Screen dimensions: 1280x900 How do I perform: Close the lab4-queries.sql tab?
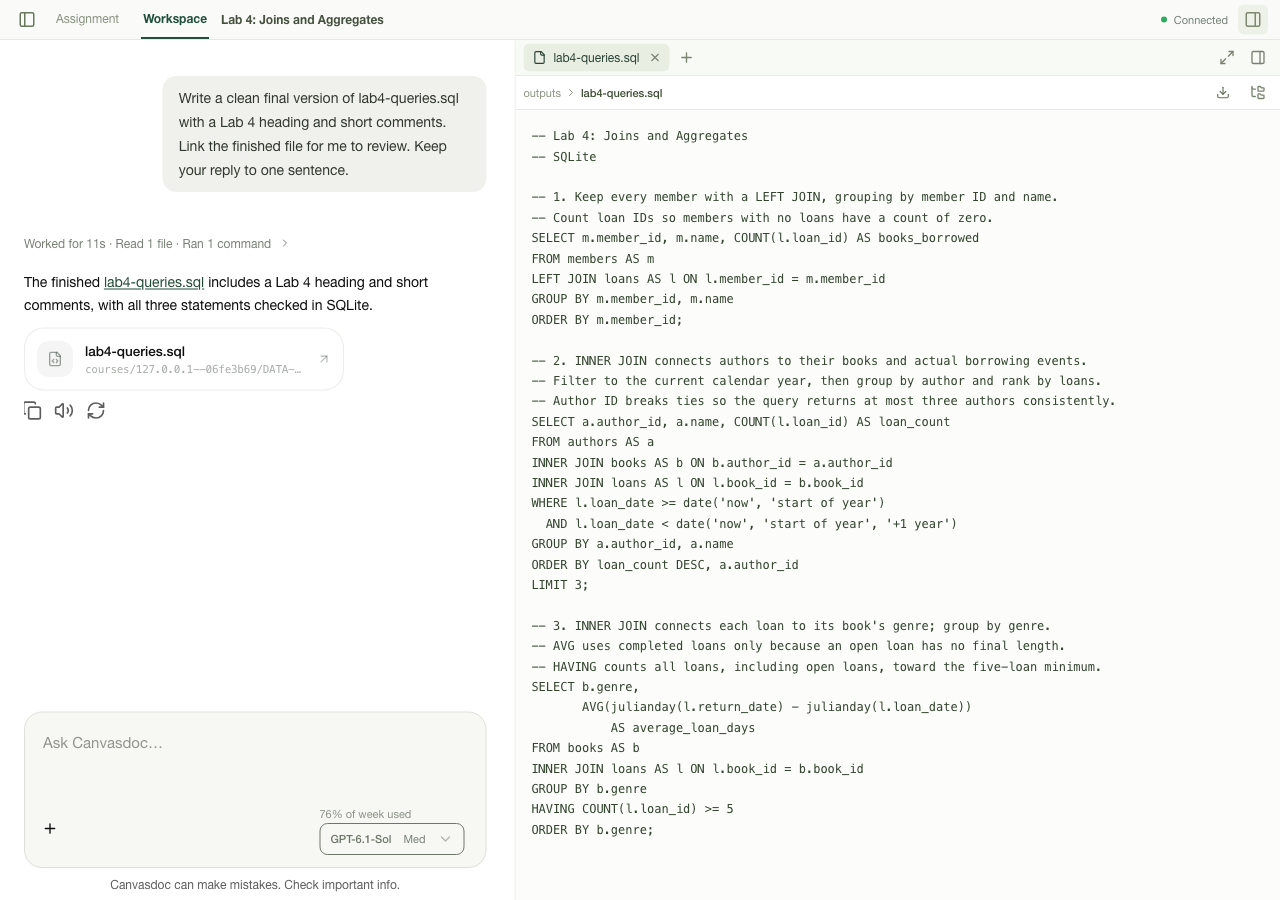(655, 58)
